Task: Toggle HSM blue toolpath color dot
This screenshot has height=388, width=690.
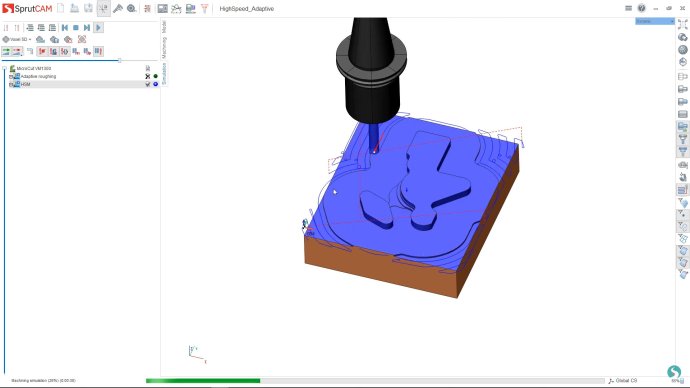Action: point(155,84)
